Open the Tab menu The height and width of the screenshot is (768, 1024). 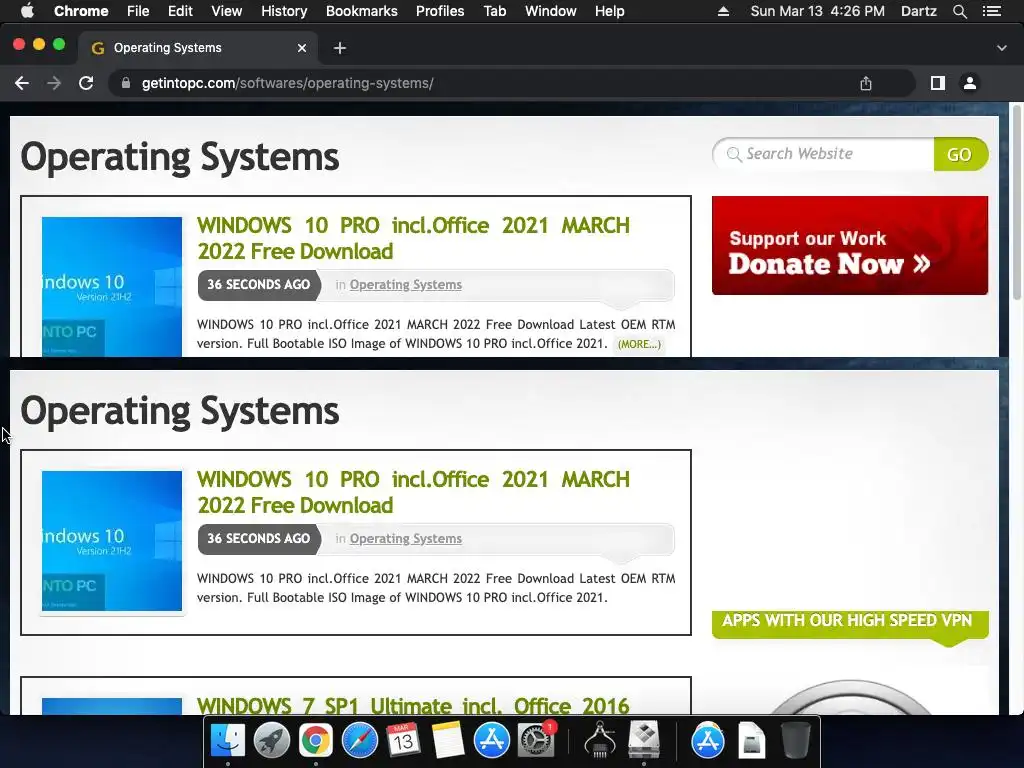[494, 11]
